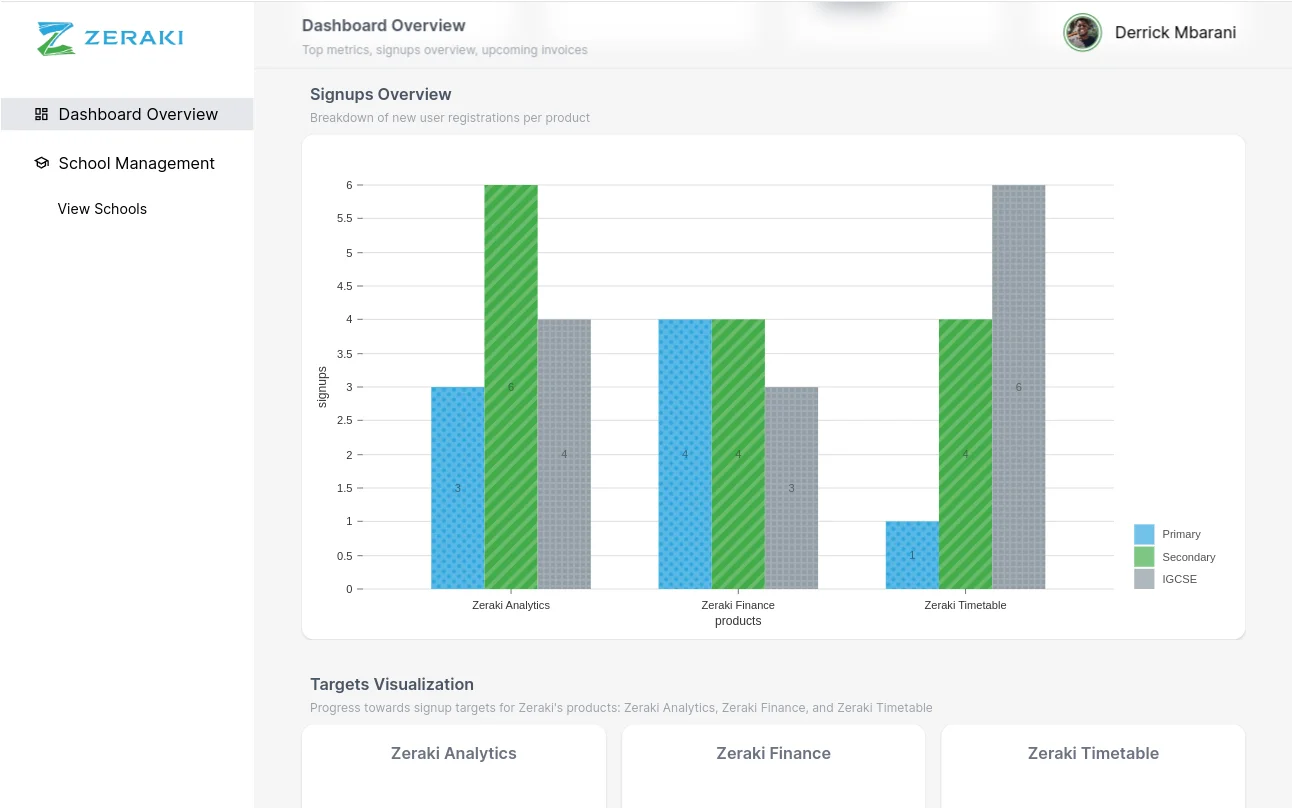The image size is (1292, 808).
Task: Open School Management in the sidebar
Action: click(127, 163)
